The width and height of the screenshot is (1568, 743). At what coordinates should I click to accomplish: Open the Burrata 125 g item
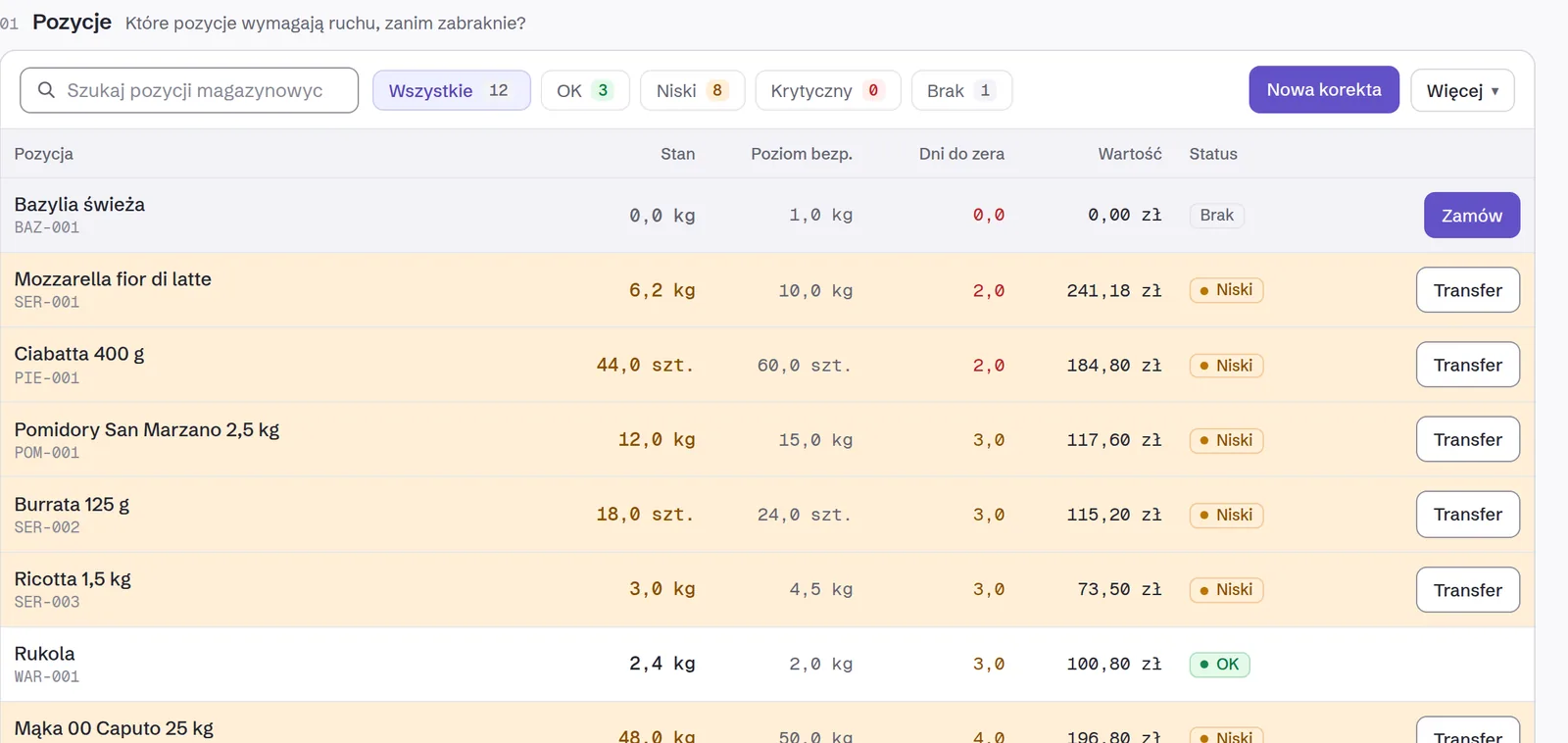tap(72, 504)
